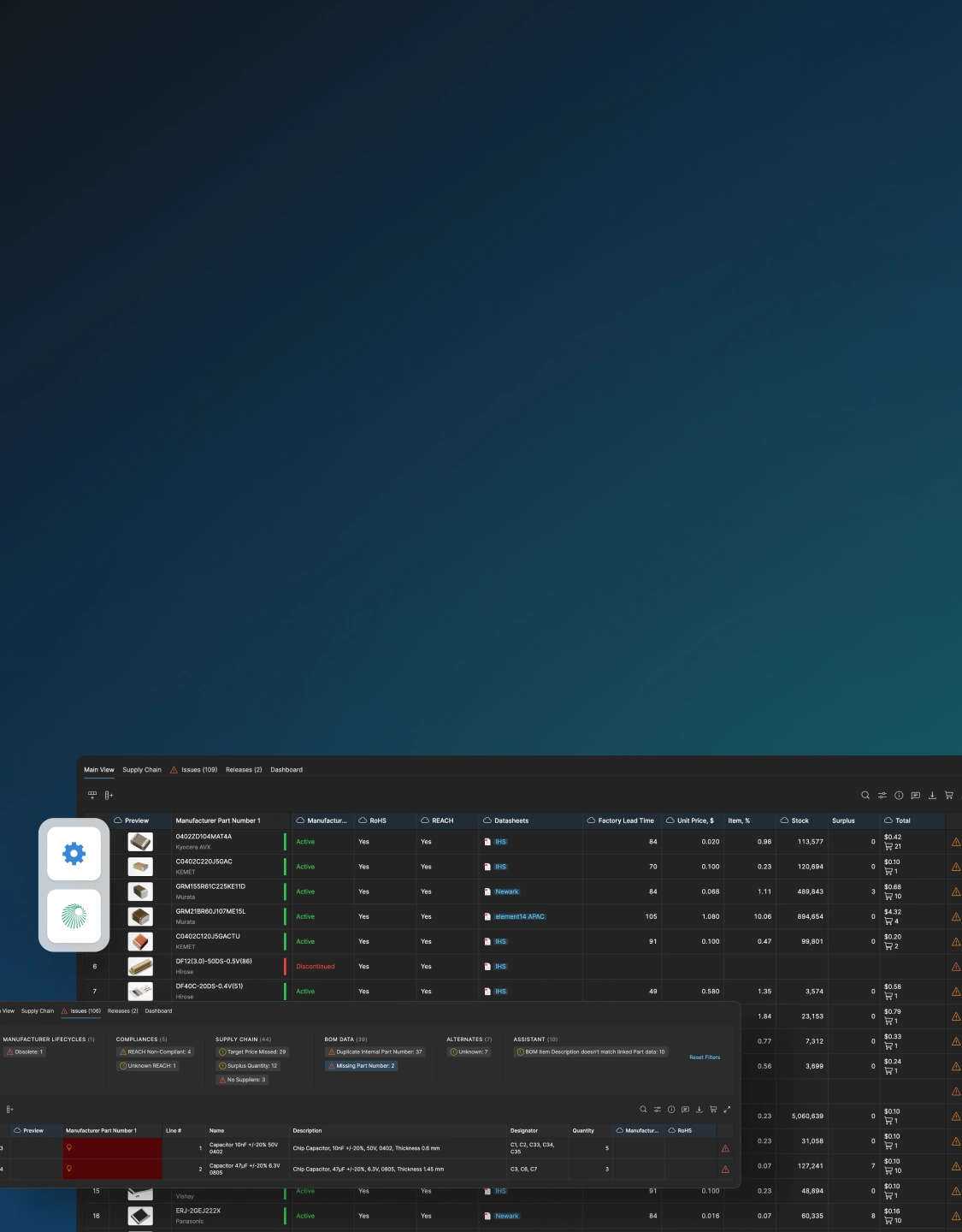Toggle the Missing Part Number: 2 filter

[x=362, y=1066]
